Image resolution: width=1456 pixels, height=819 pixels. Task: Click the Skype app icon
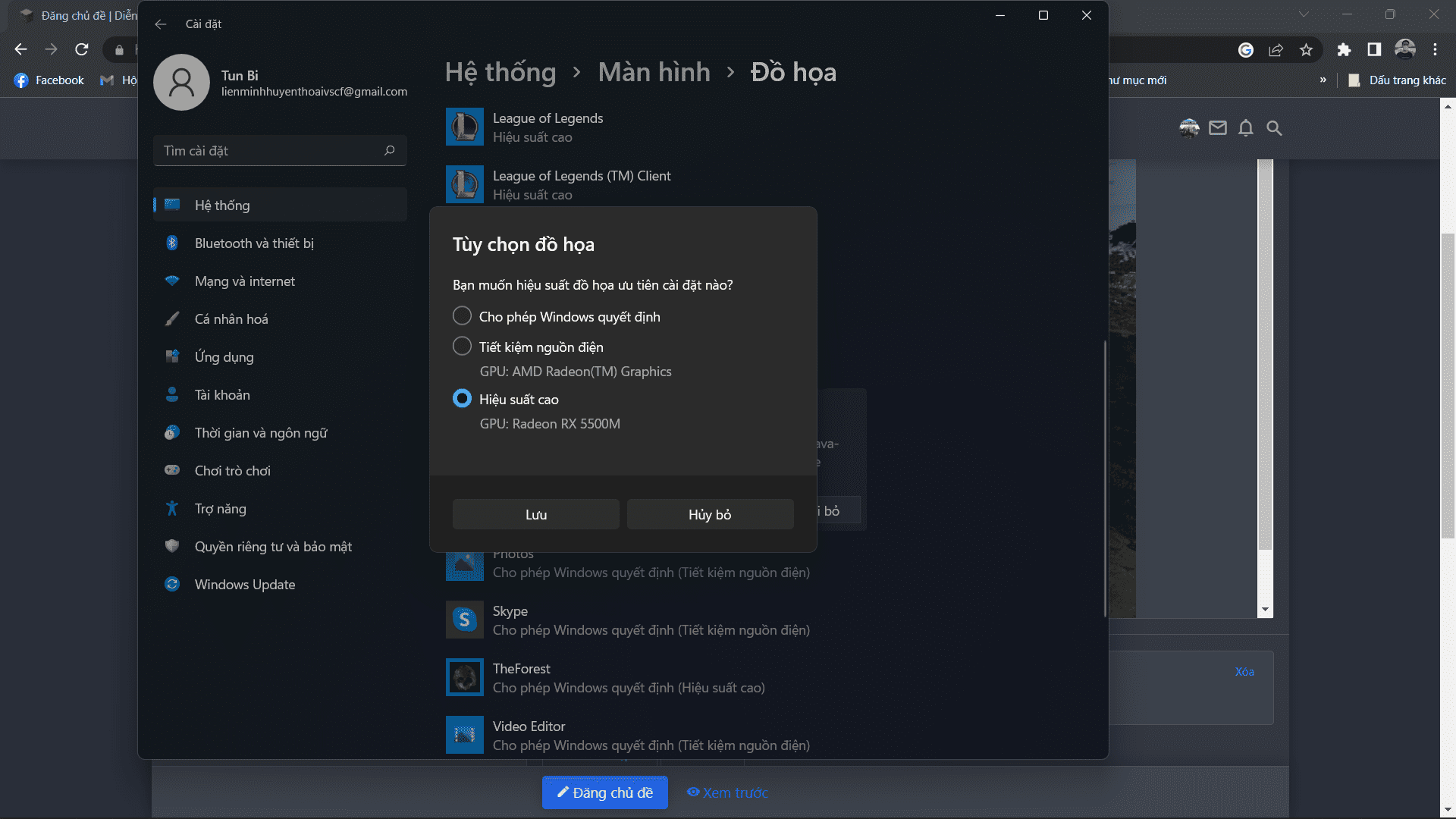click(464, 620)
